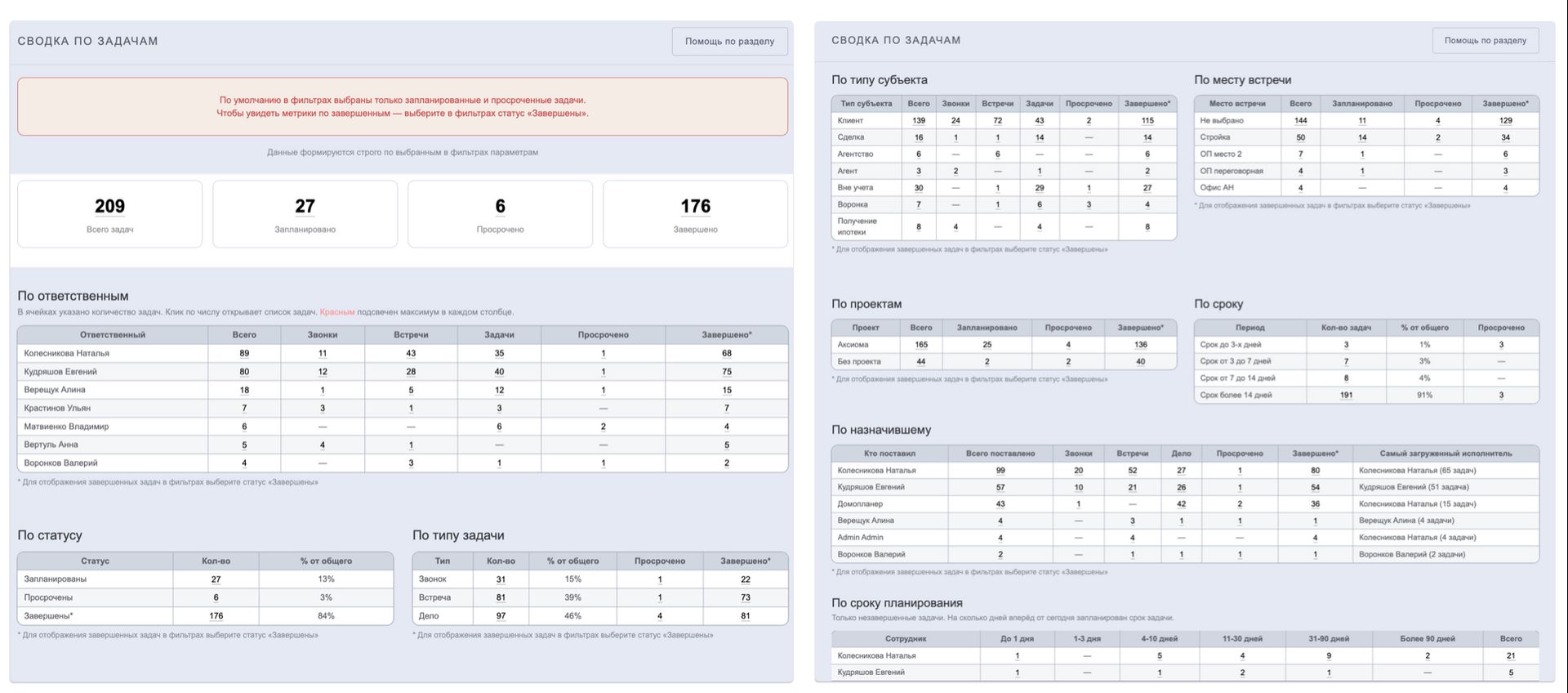Click total 89 for Колесникова Наталья
Viewport: 1568px width, 693px height.
[244, 353]
